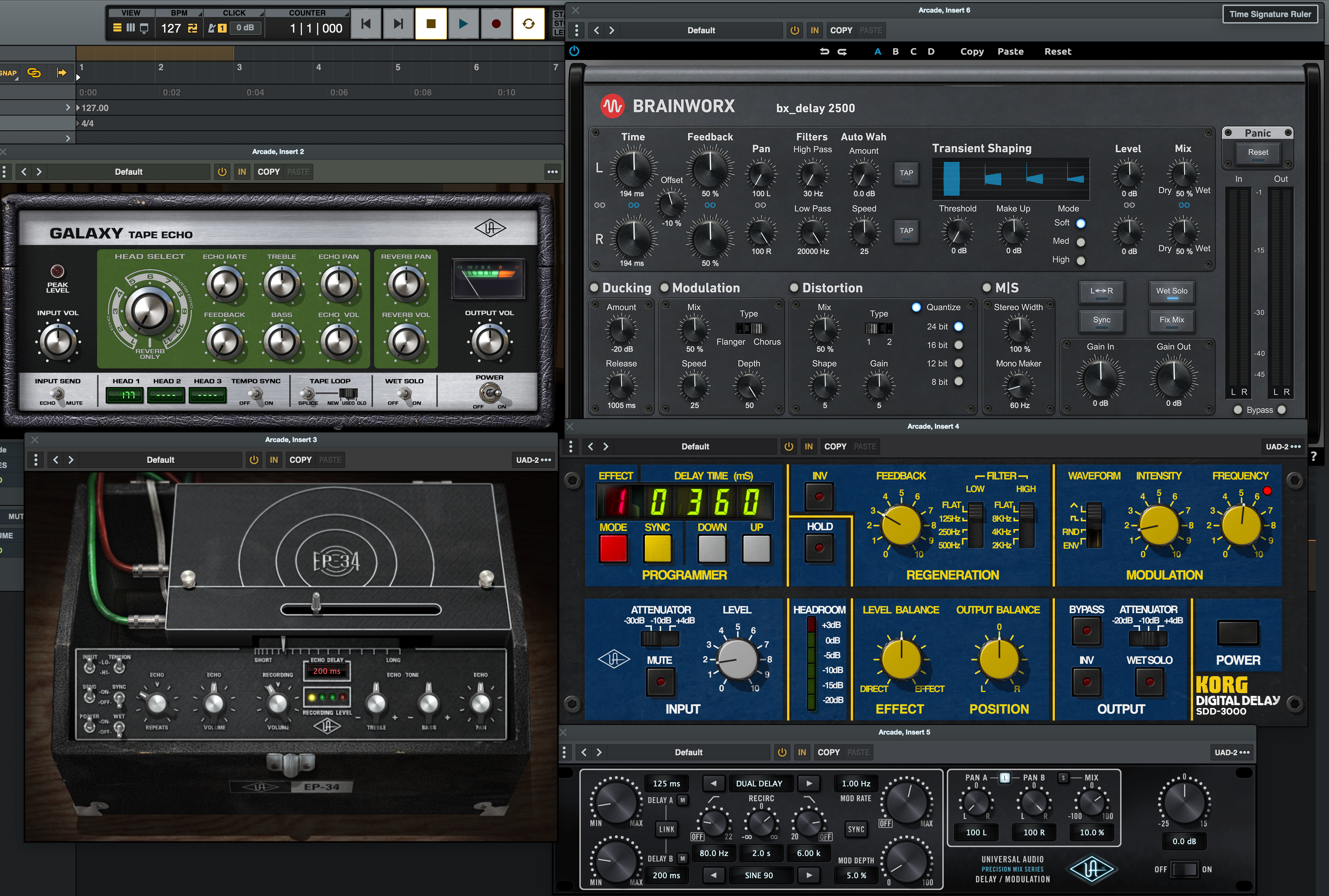The height and width of the screenshot is (896, 1329).
Task: Expand the 127.00 tempo ruler row
Action: [68, 107]
